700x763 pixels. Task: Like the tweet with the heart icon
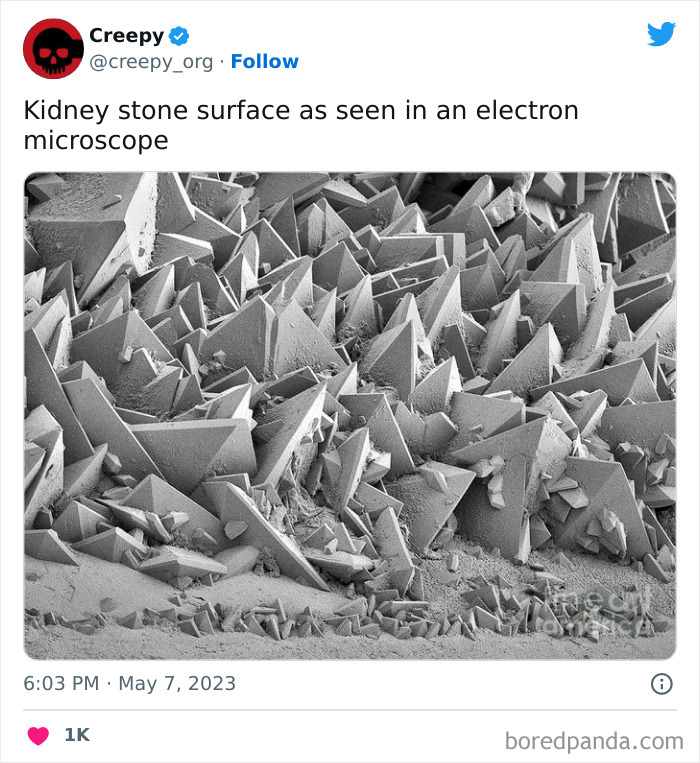[38, 735]
